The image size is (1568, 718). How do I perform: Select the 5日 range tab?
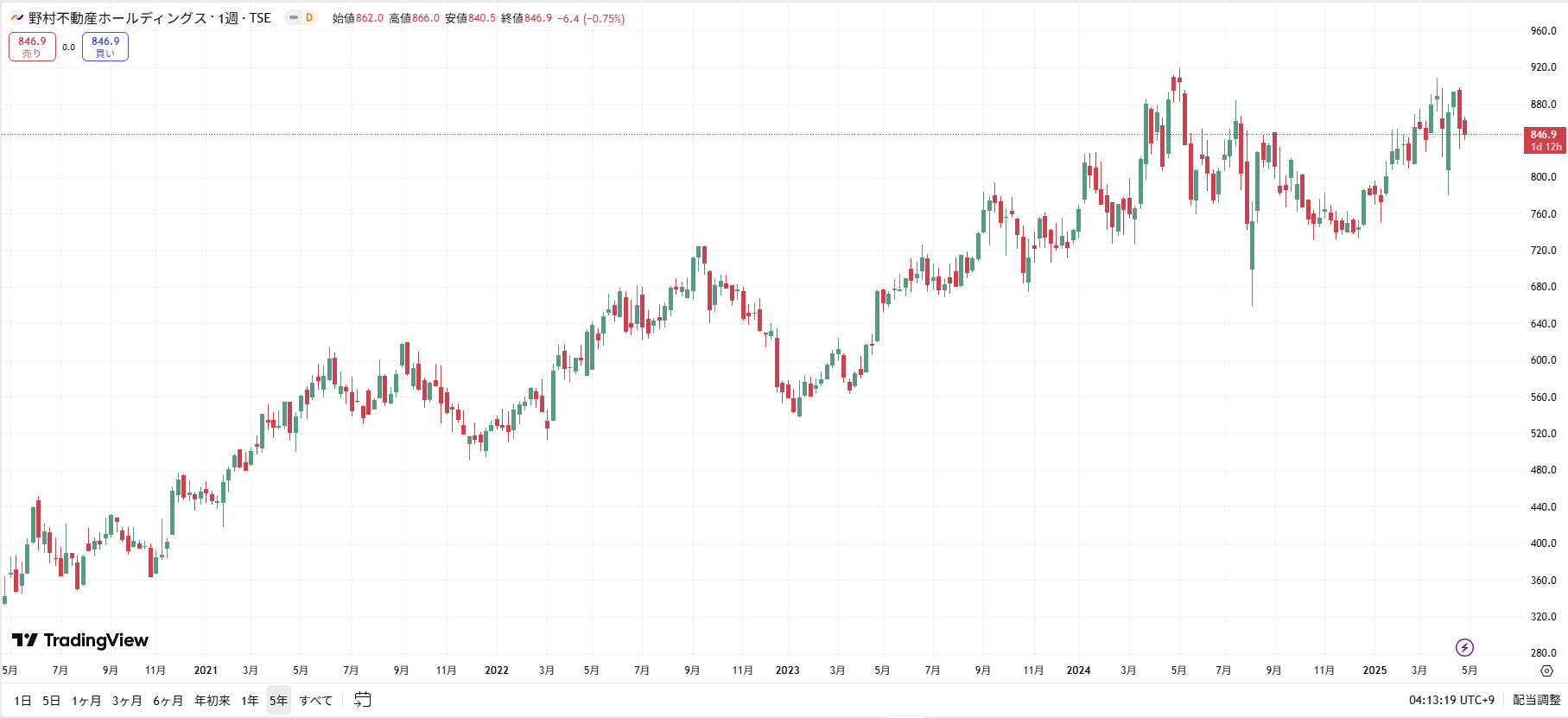(x=52, y=701)
